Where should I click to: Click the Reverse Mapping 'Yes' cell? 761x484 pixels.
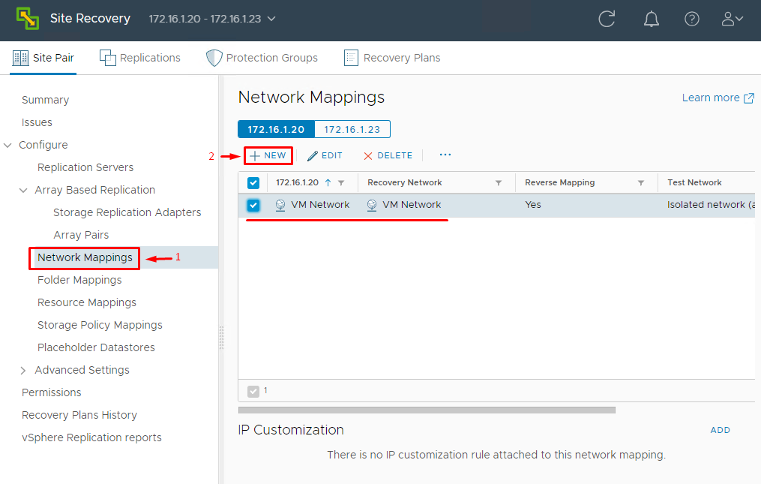pyautogui.click(x=533, y=205)
